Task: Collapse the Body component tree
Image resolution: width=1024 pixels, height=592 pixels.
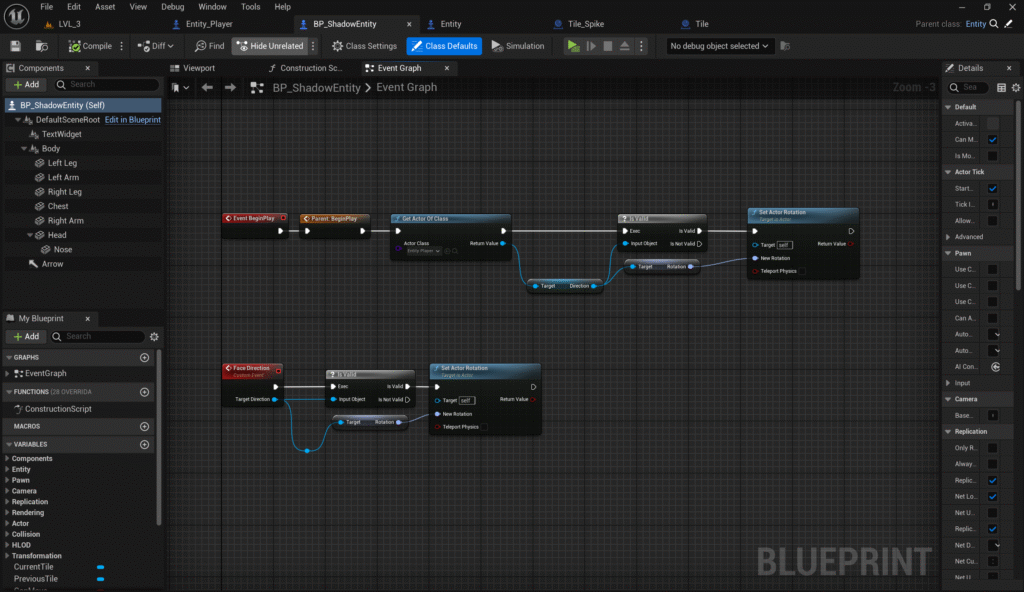Action: (x=24, y=149)
